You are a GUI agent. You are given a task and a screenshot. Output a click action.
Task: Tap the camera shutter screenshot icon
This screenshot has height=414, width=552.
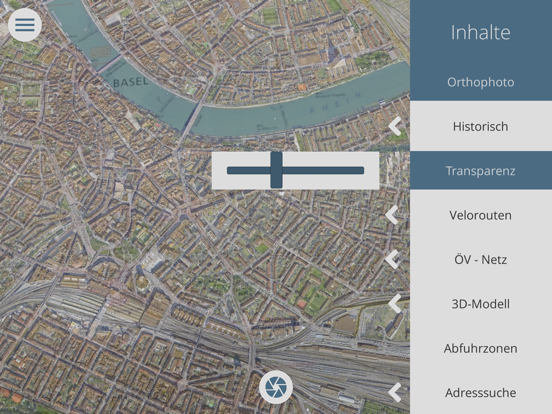click(276, 387)
